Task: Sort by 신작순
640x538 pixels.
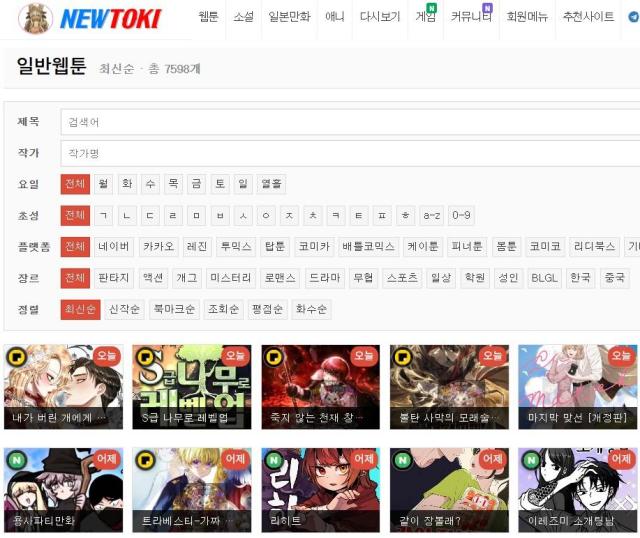Action: tap(124, 310)
